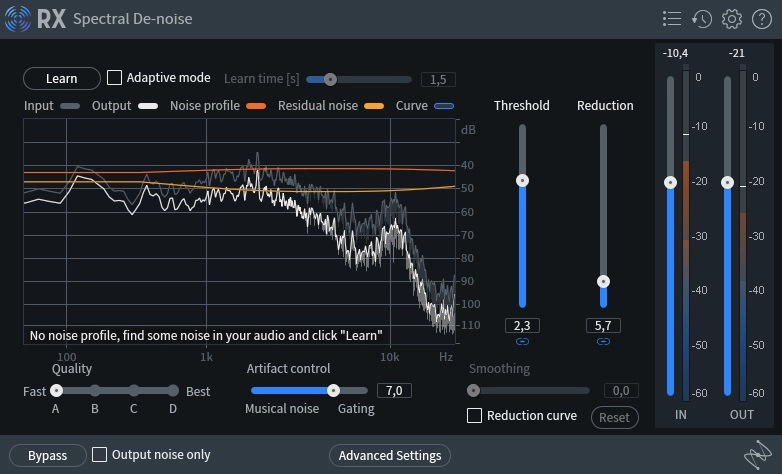Click the Artifact control slider handle

(333, 390)
